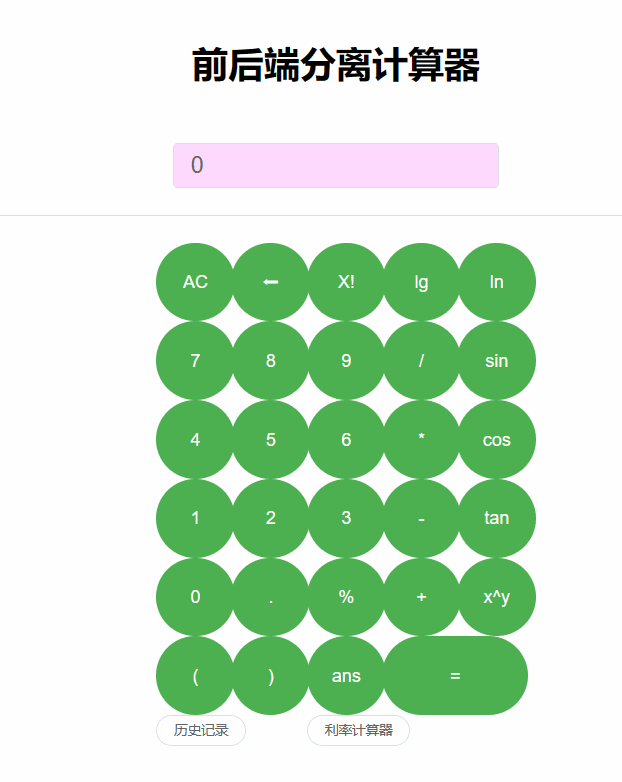The image size is (622, 782).
Task: Select the sin function button
Action: pos(496,361)
